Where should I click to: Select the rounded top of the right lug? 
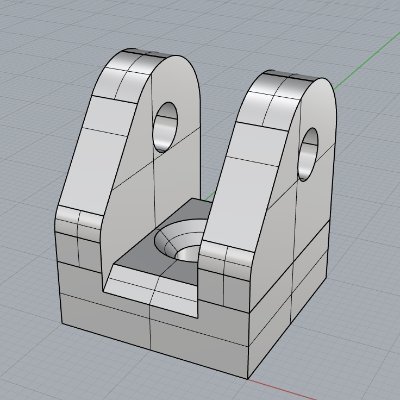(278, 99)
